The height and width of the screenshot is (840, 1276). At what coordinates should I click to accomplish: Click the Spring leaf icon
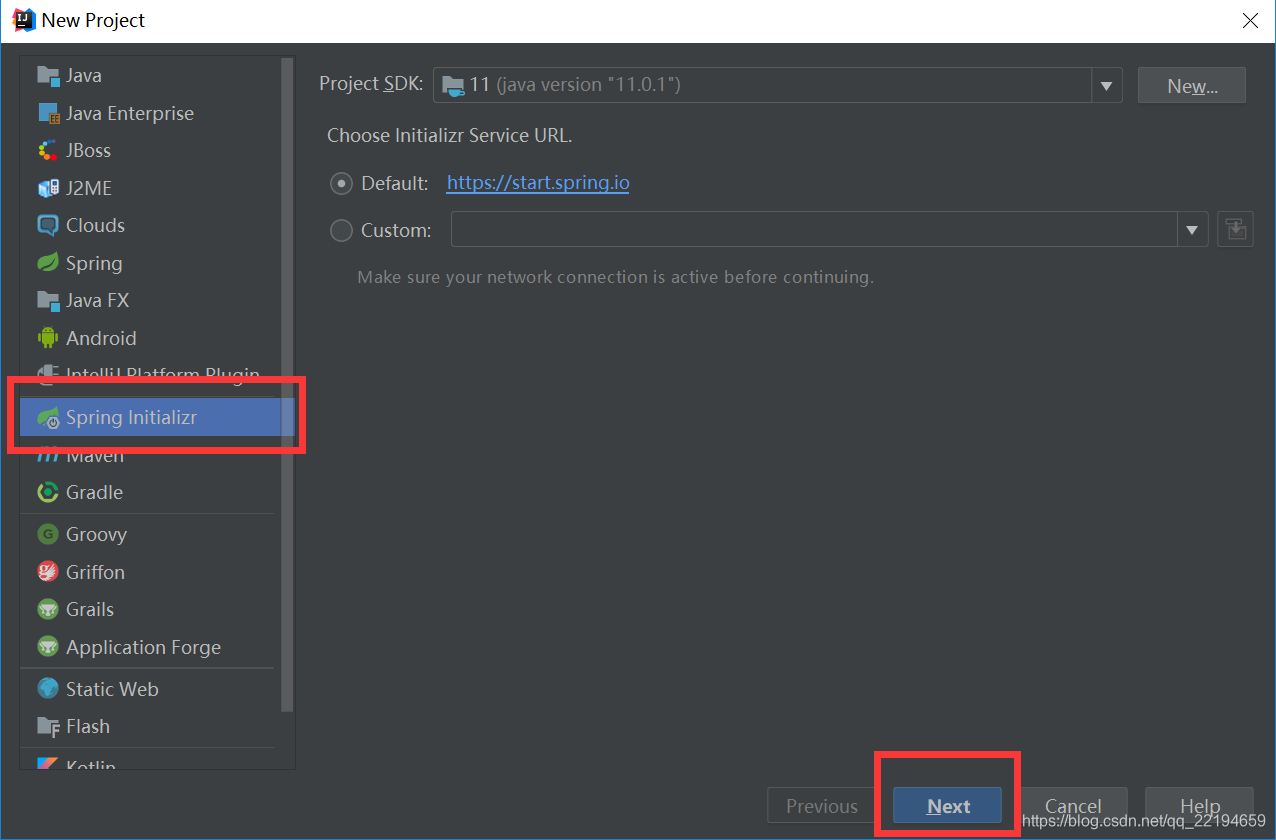point(48,263)
